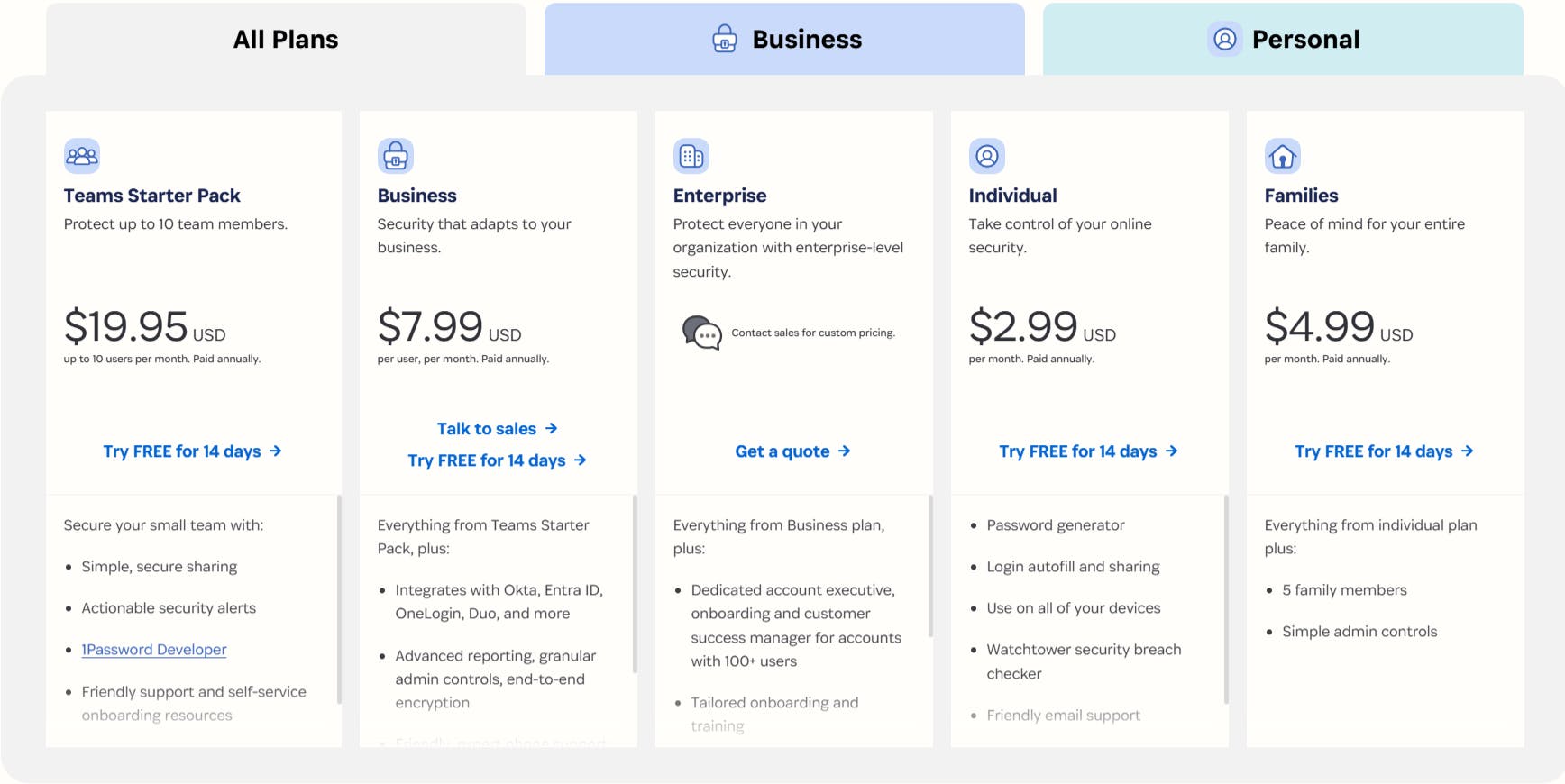Click the arrow icon after Get a quote
1565x784 pixels.
[844, 451]
